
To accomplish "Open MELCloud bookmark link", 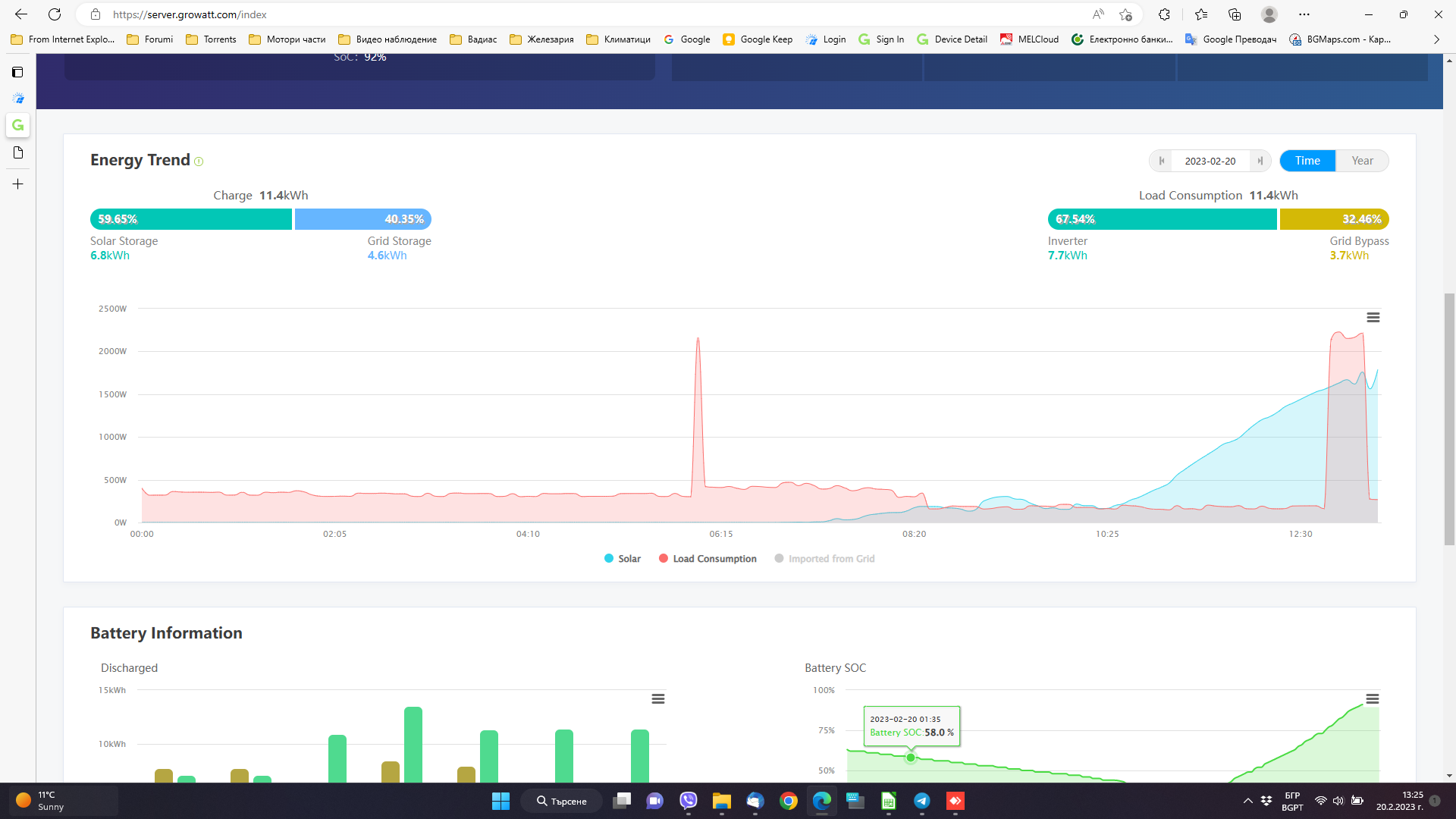I will coord(1029,39).
